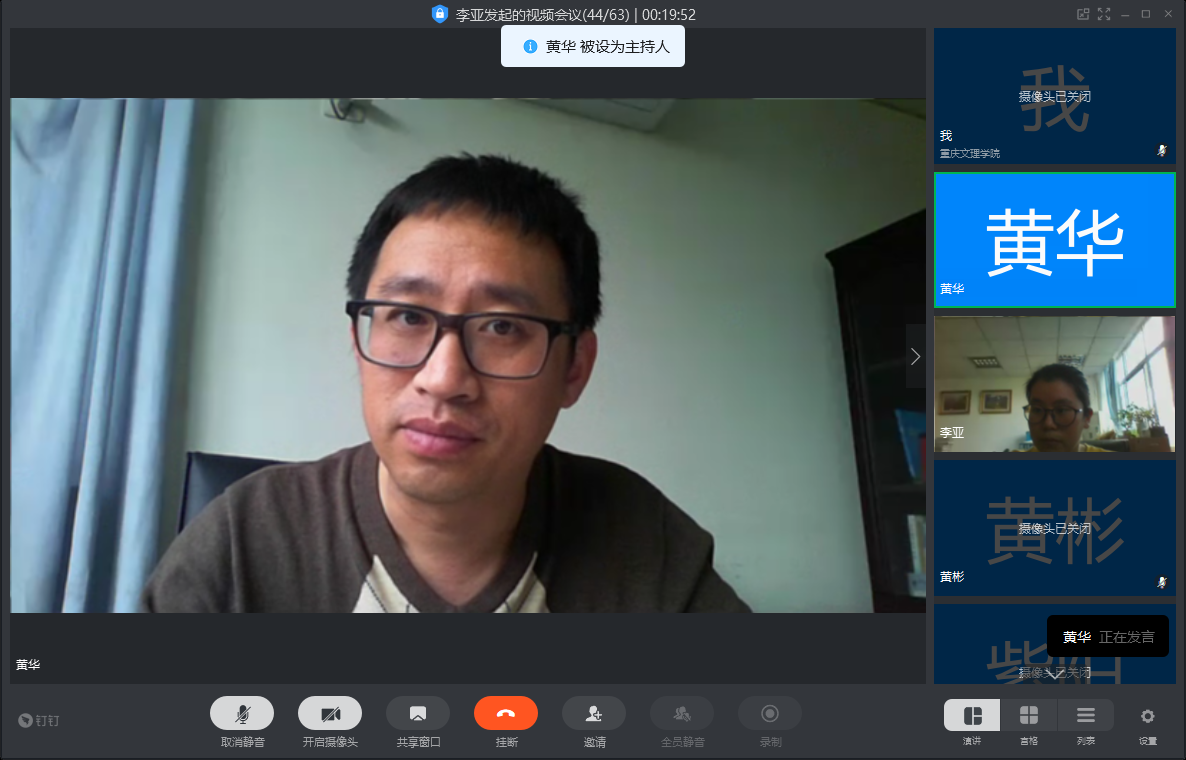Click the 邀请 invite participants icon
Viewport: 1186px width, 760px height.
pos(594,713)
